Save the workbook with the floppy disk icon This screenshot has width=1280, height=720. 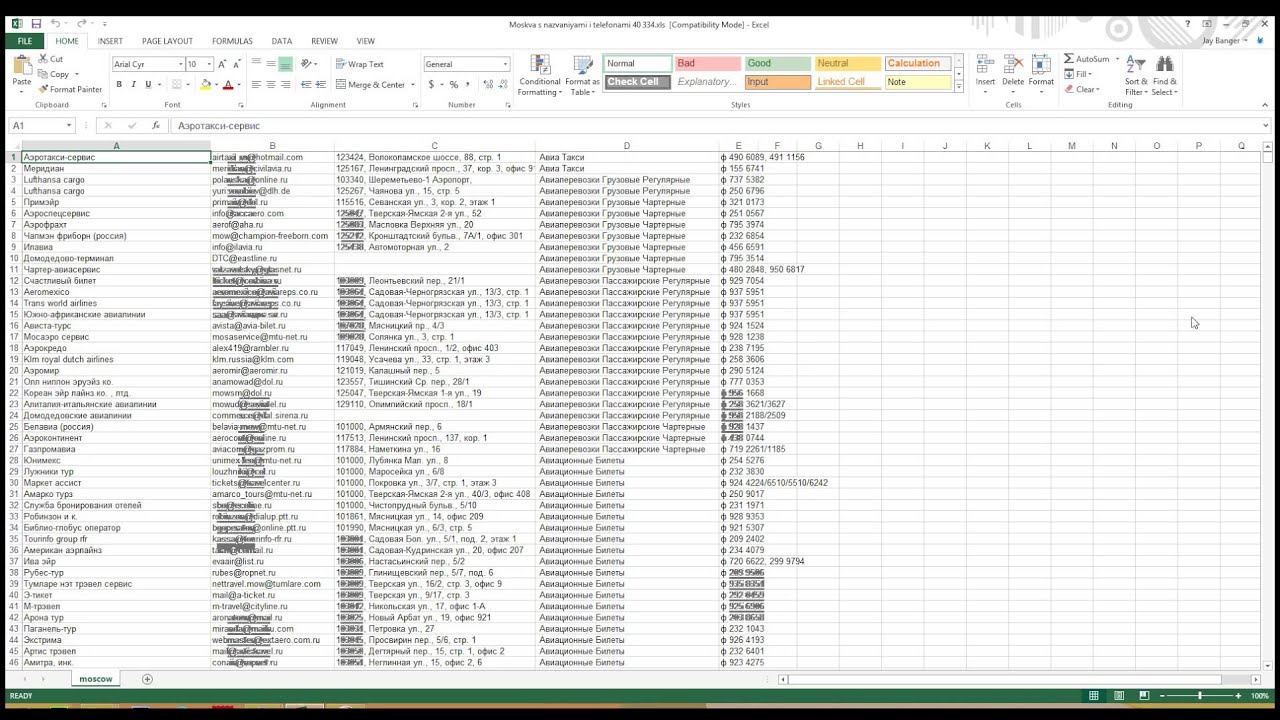coord(36,24)
